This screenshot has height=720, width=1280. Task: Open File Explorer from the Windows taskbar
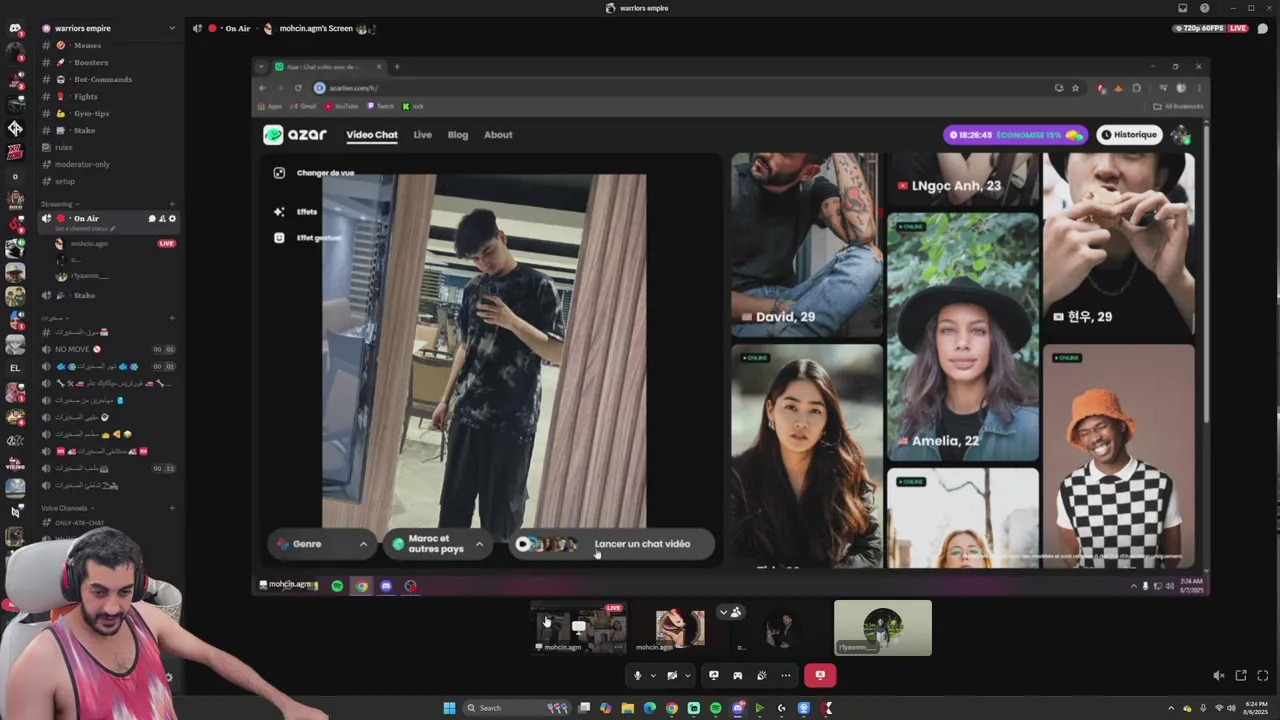point(628,708)
